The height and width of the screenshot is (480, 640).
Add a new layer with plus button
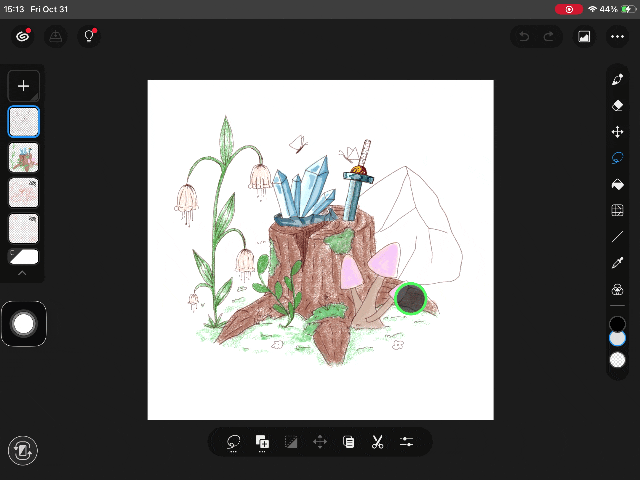pos(24,86)
